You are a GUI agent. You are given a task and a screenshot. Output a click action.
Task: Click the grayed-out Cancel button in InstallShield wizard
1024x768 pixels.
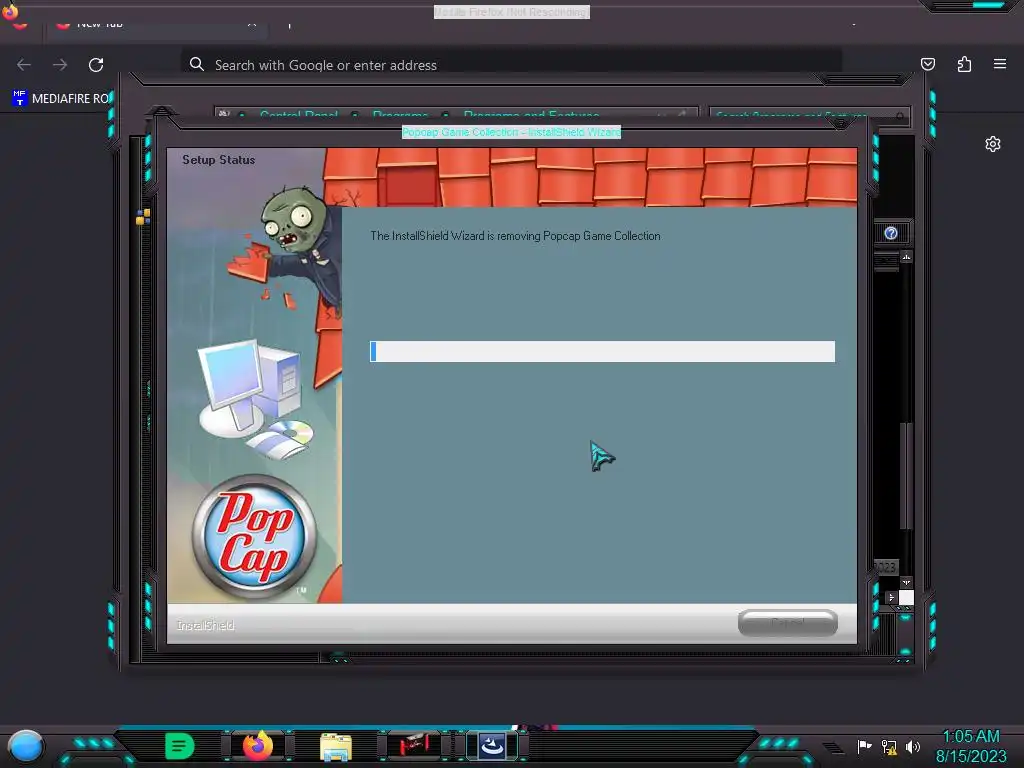tap(788, 623)
